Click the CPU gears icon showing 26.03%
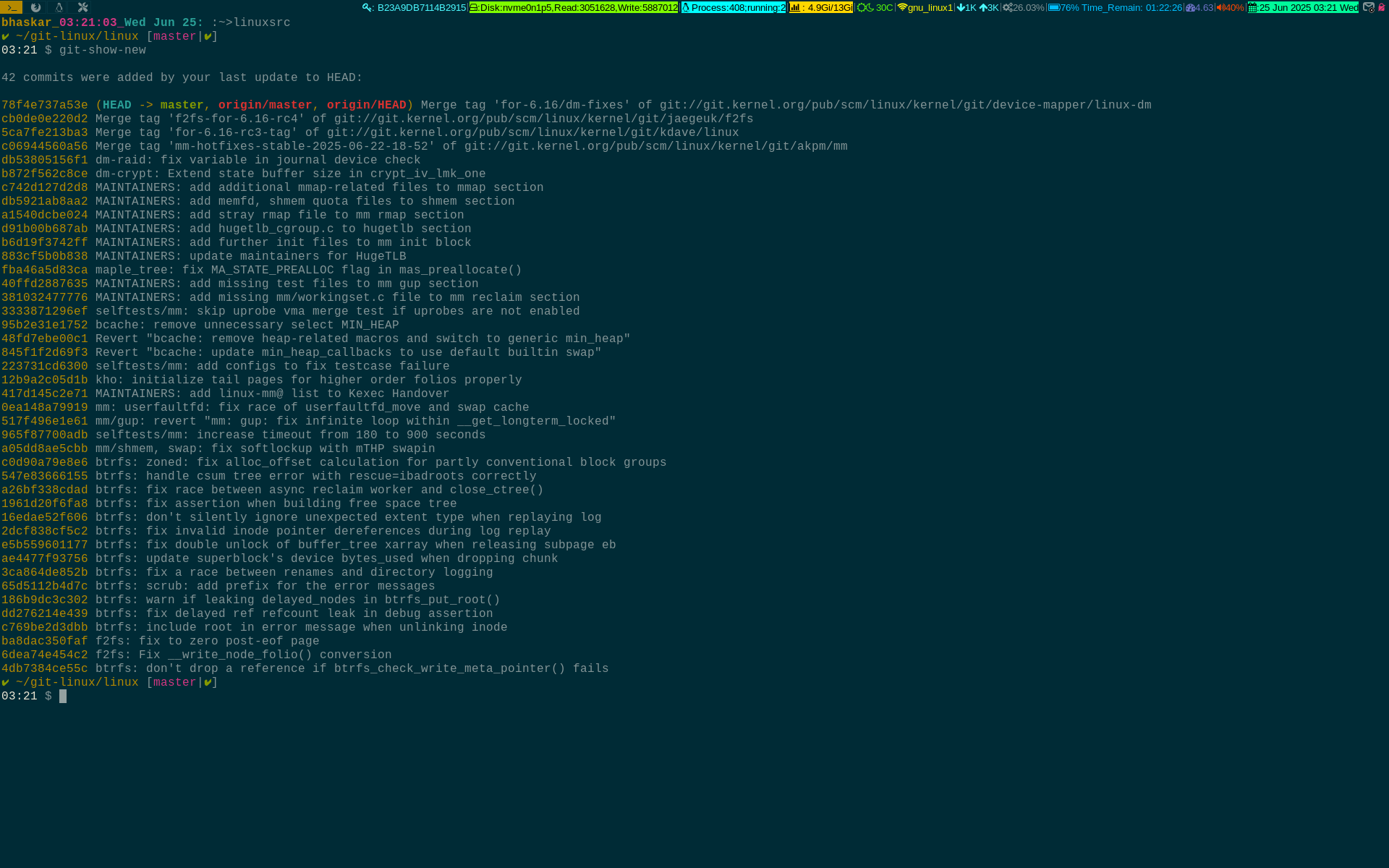Image resolution: width=1389 pixels, height=868 pixels. [1007, 8]
